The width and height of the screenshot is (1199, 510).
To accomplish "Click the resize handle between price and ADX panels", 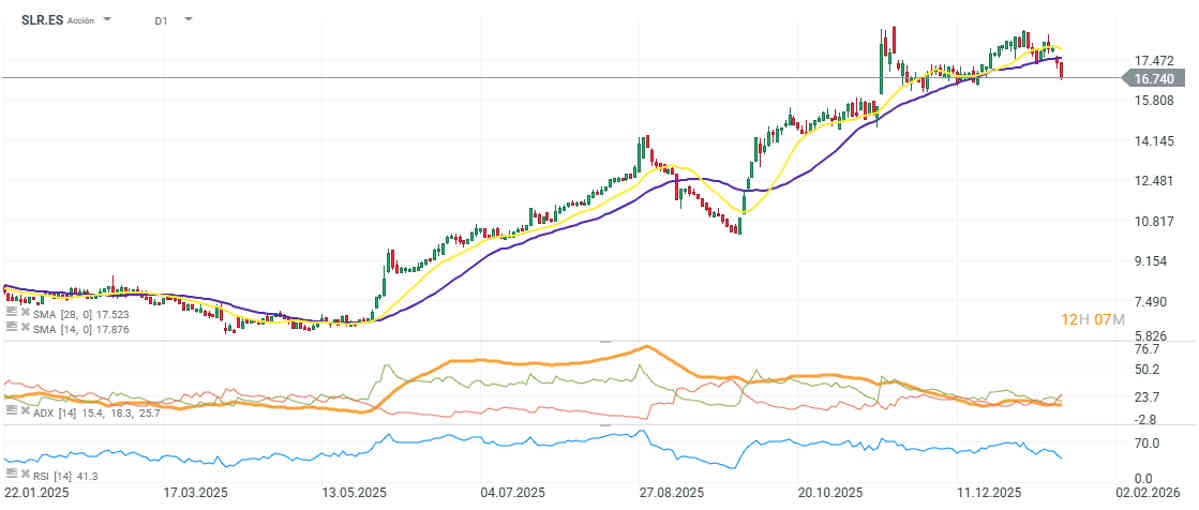I will click(604, 341).
